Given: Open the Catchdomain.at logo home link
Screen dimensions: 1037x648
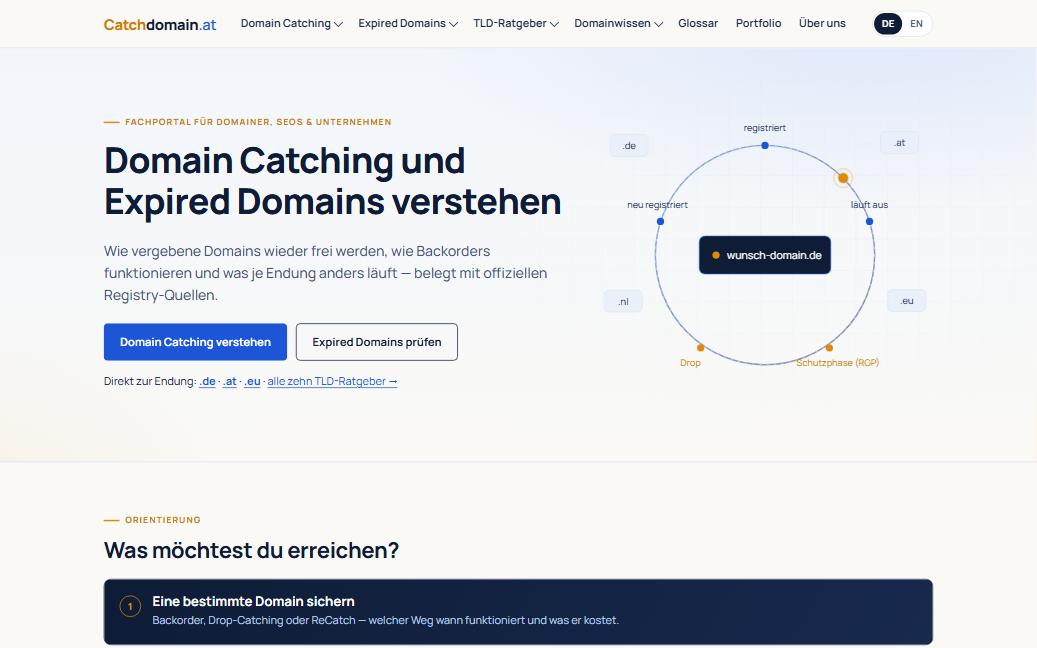Looking at the screenshot, I should [x=160, y=24].
